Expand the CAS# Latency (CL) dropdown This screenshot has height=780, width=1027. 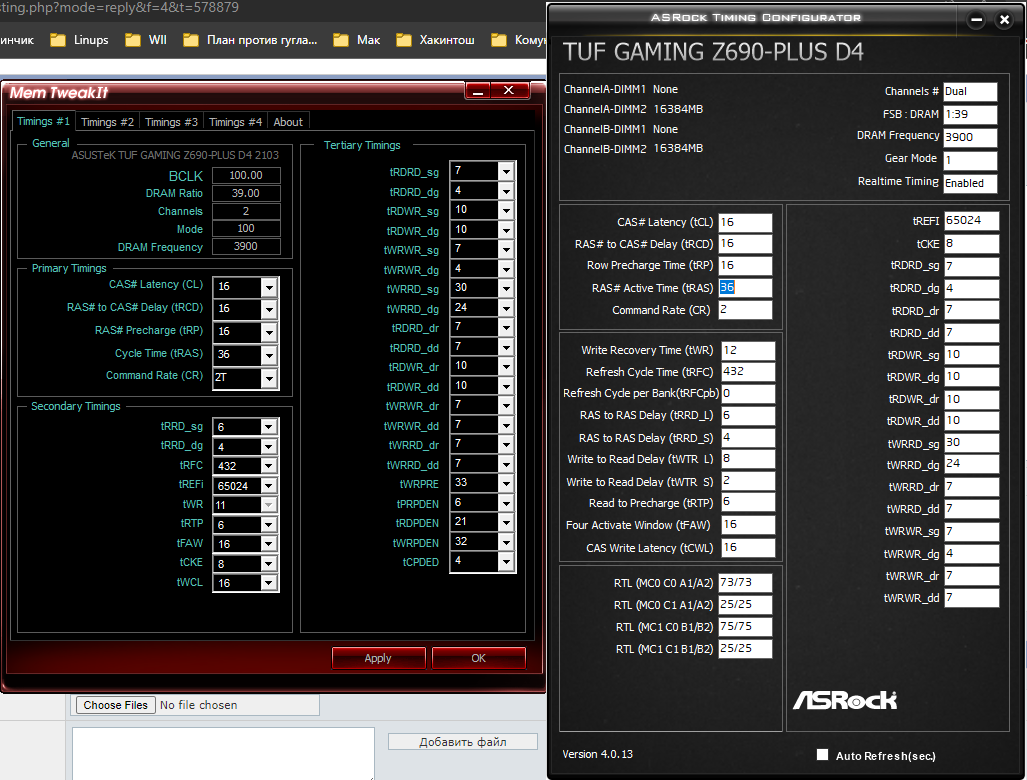[x=269, y=287]
